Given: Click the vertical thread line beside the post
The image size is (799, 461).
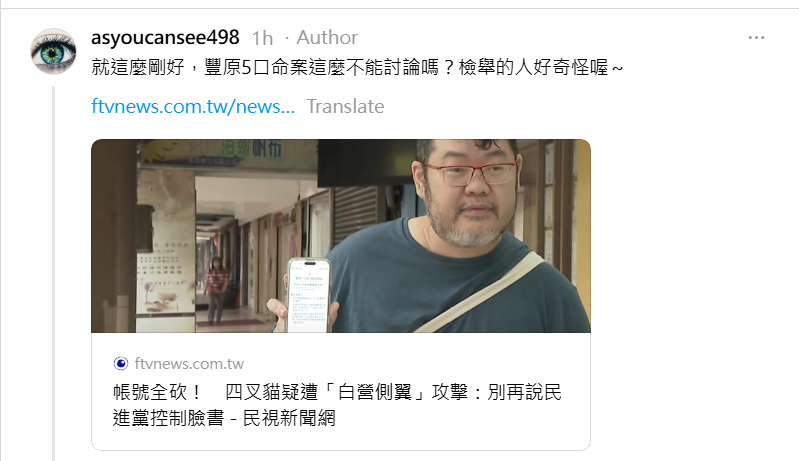Looking at the screenshot, I should pos(54,274).
